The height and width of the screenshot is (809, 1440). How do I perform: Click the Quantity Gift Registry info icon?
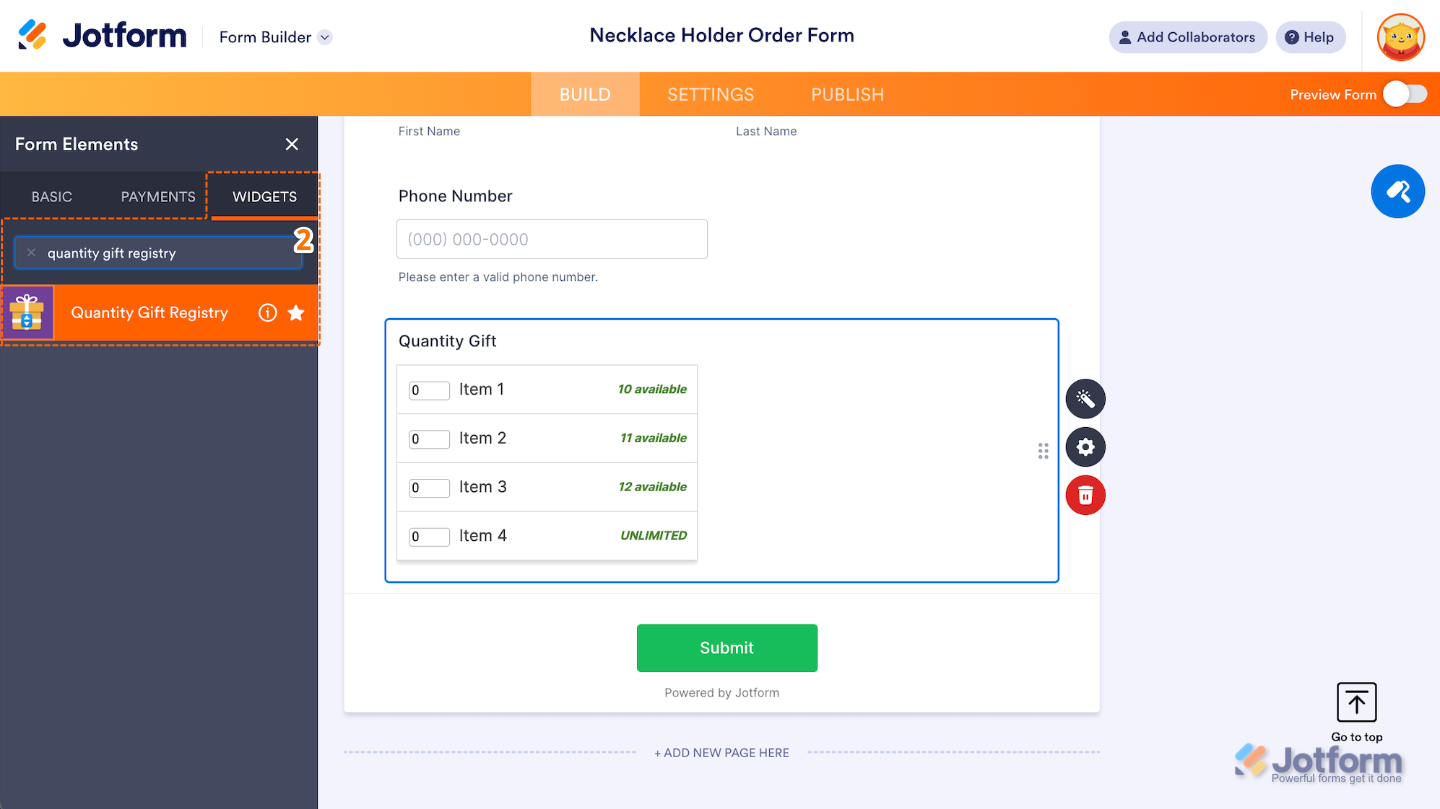coord(267,313)
